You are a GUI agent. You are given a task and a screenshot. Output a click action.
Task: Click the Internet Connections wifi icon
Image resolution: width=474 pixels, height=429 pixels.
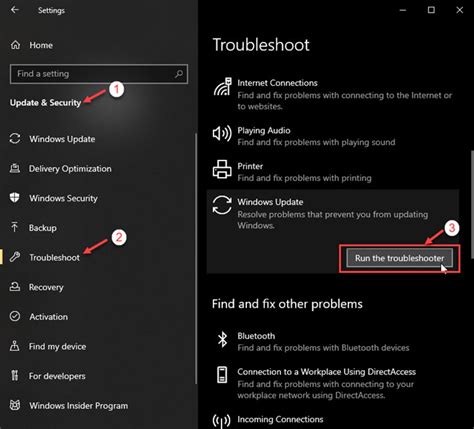(x=222, y=87)
